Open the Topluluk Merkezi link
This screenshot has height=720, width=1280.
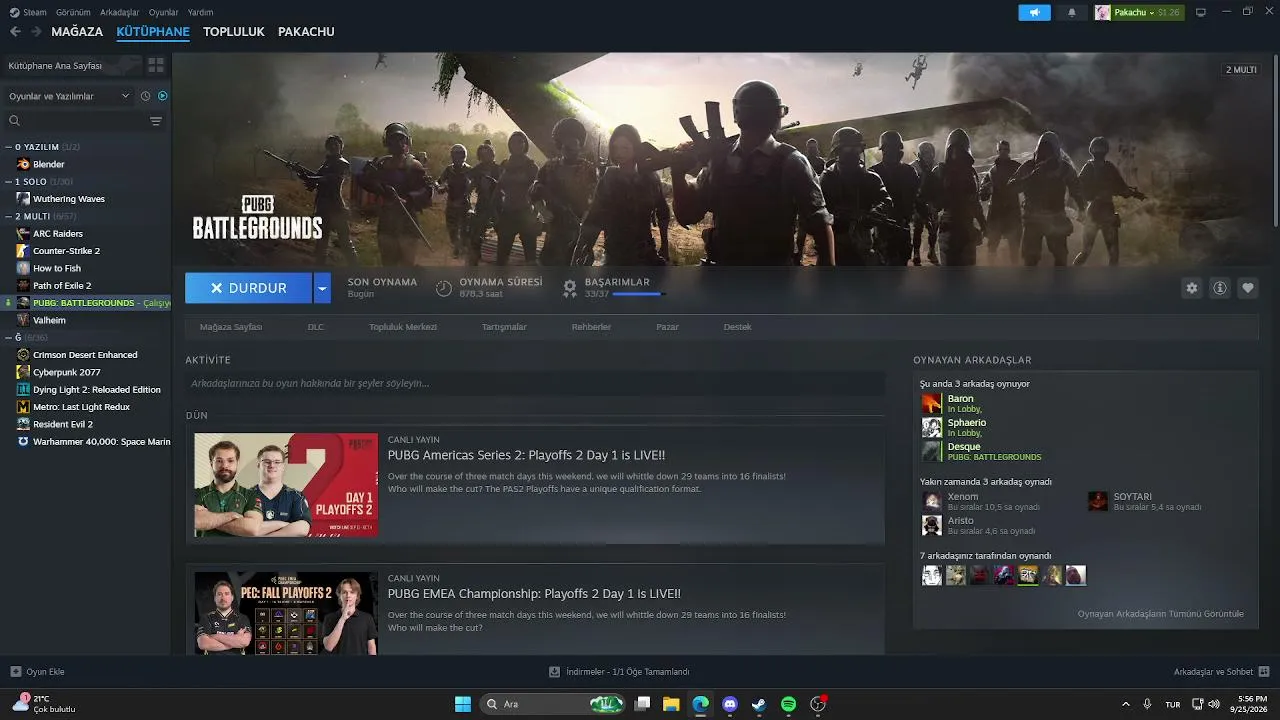pyautogui.click(x=403, y=327)
